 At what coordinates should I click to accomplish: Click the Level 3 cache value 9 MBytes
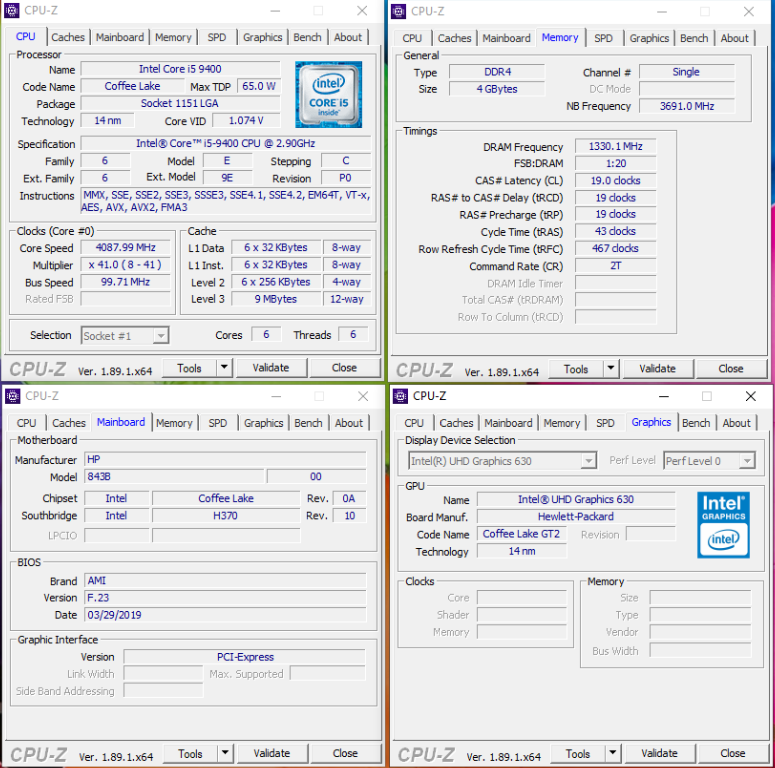(276, 299)
